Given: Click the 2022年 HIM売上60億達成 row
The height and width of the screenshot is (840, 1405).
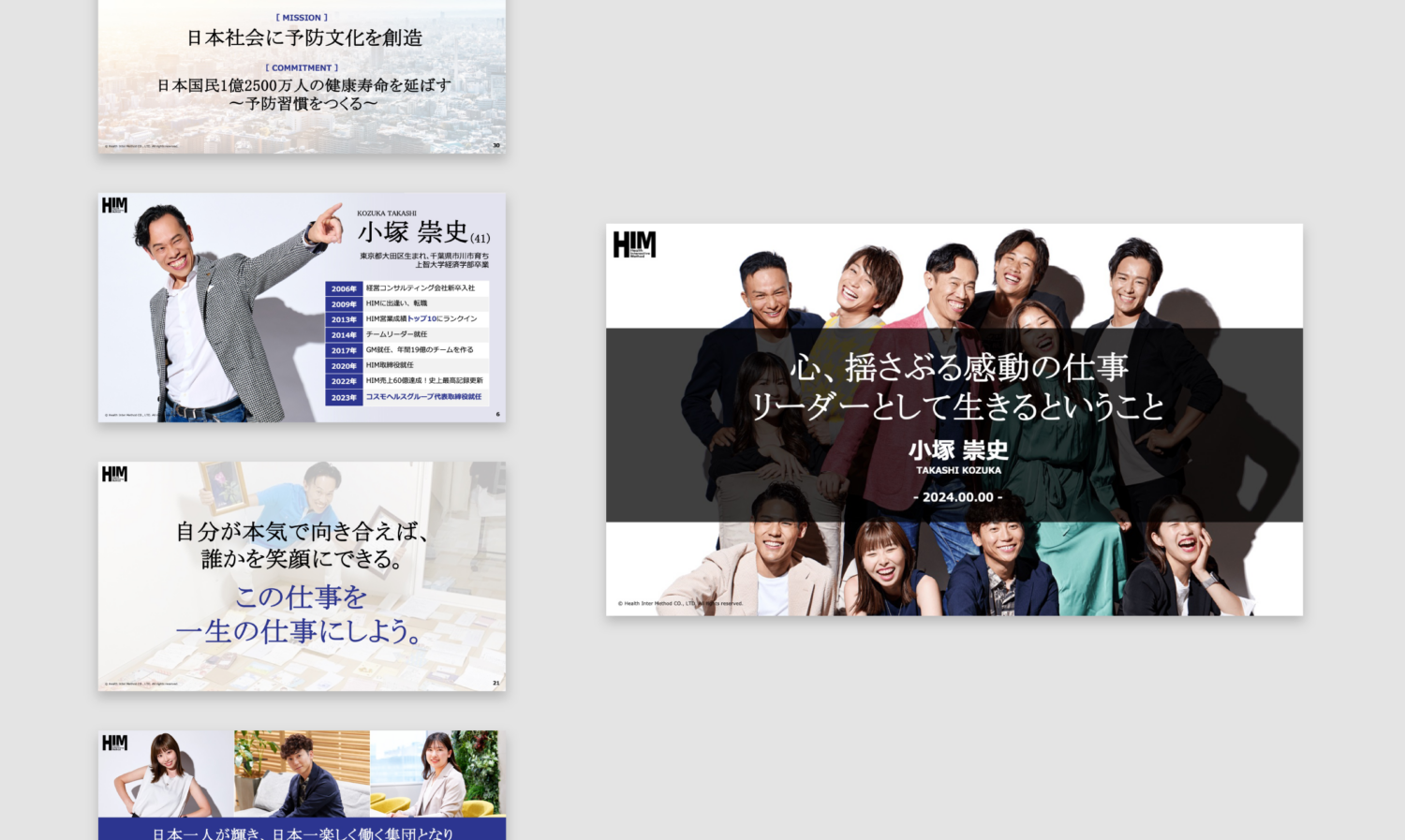Looking at the screenshot, I should click(407, 381).
